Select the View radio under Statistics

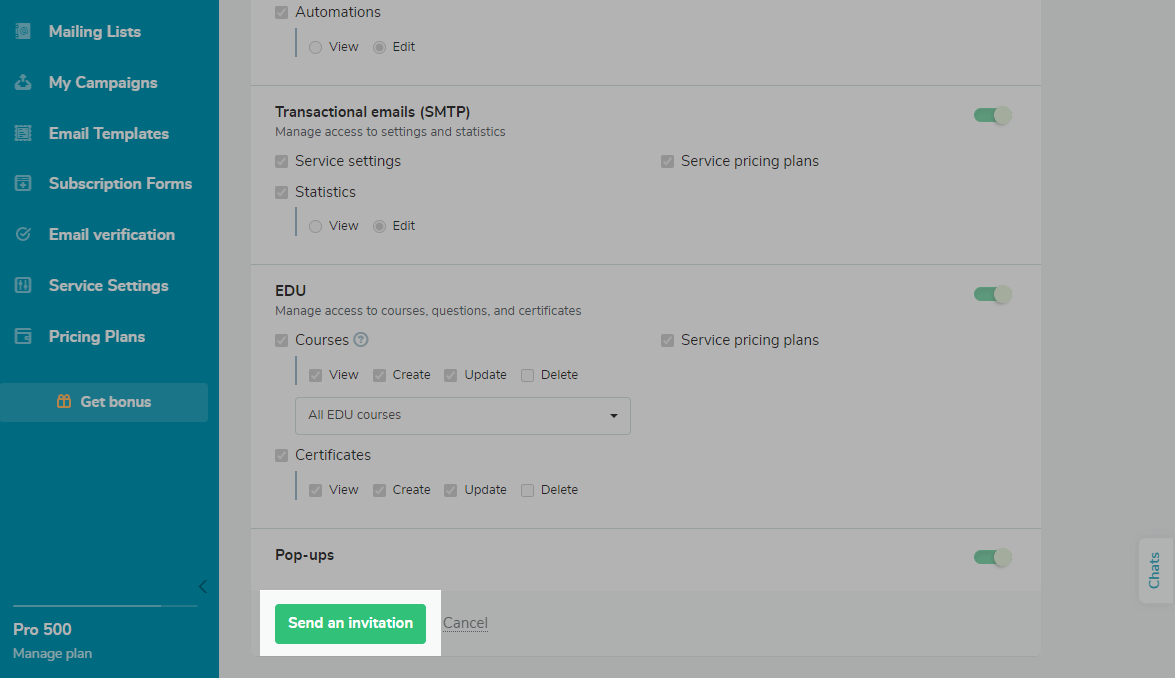coord(316,226)
